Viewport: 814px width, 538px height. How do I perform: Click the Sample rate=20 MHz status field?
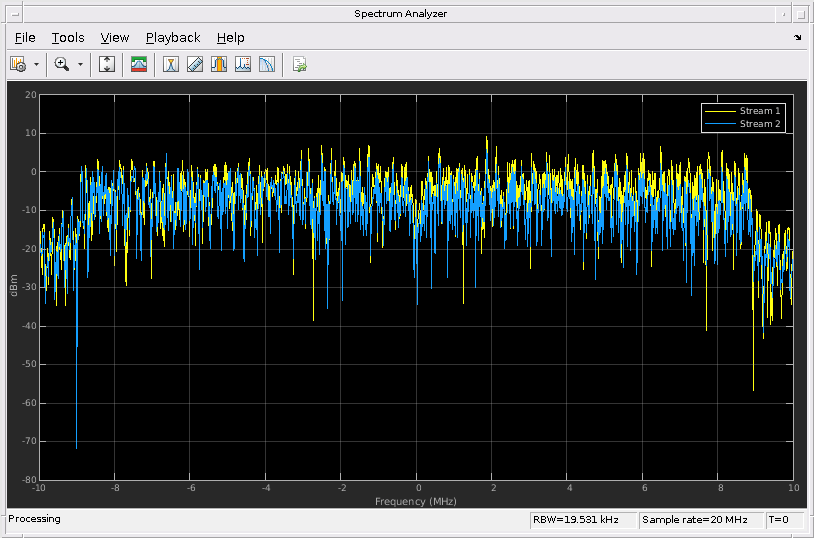pos(694,520)
